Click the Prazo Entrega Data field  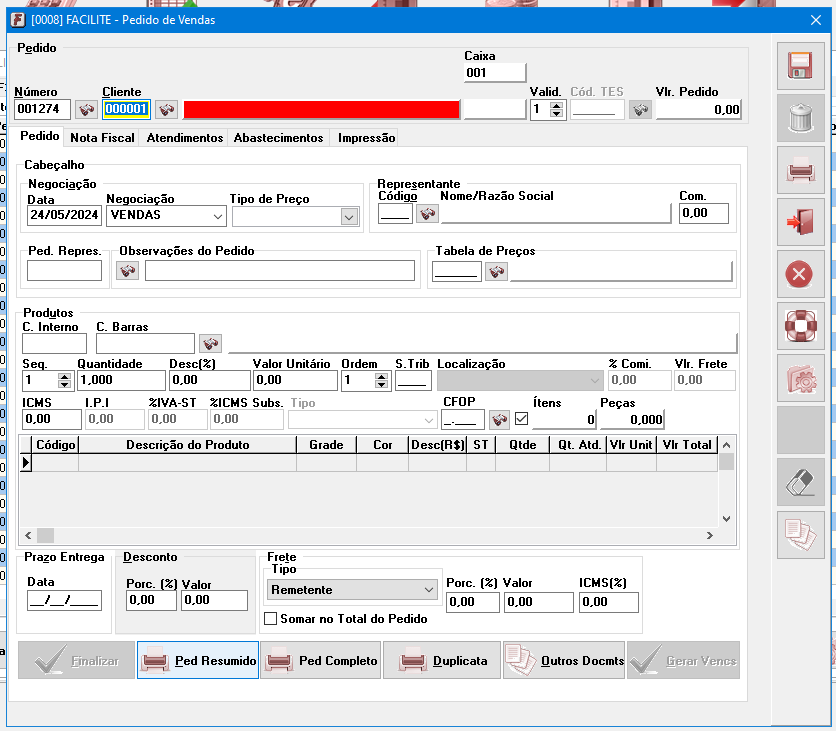[65, 600]
